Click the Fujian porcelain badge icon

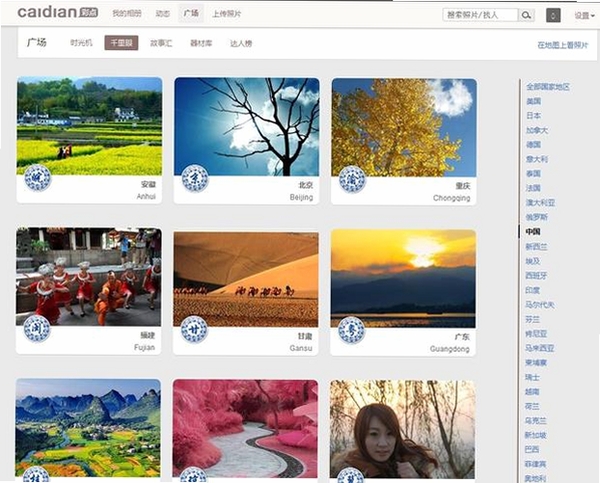point(37,329)
